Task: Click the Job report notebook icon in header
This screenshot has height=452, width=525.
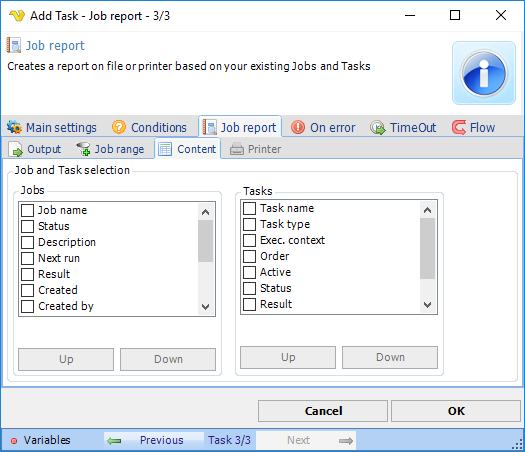Action: [x=14, y=45]
